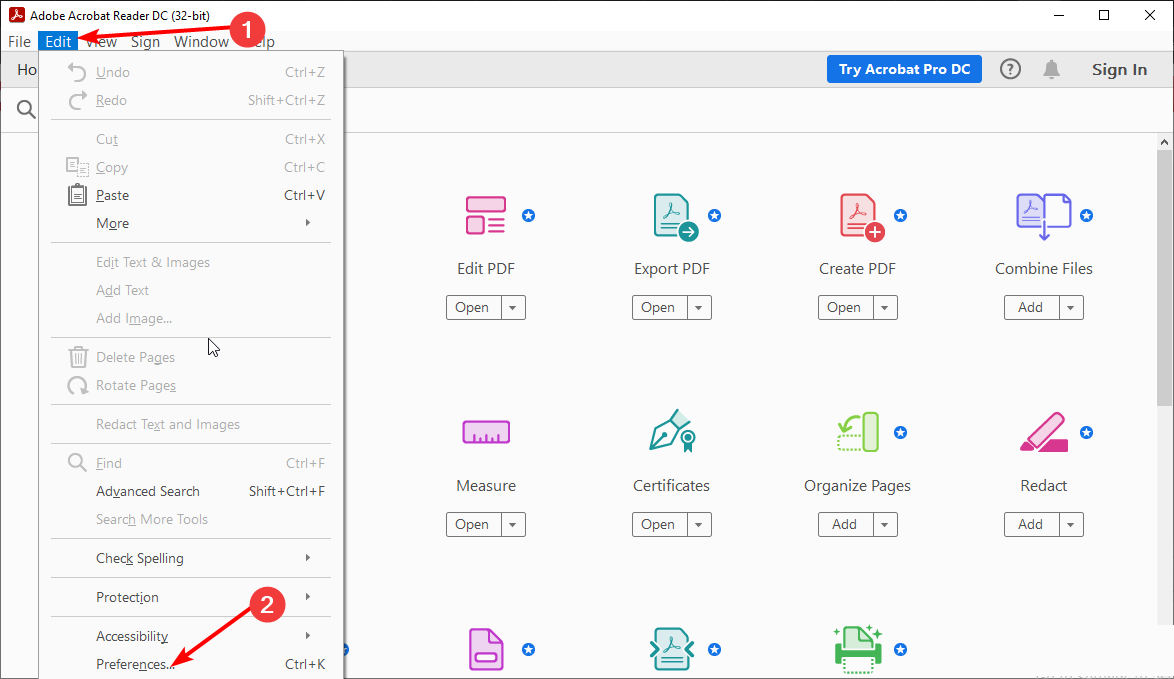This screenshot has height=679, width=1174.
Task: Click the Paste clipboard icon in menu
Action: click(x=77, y=195)
